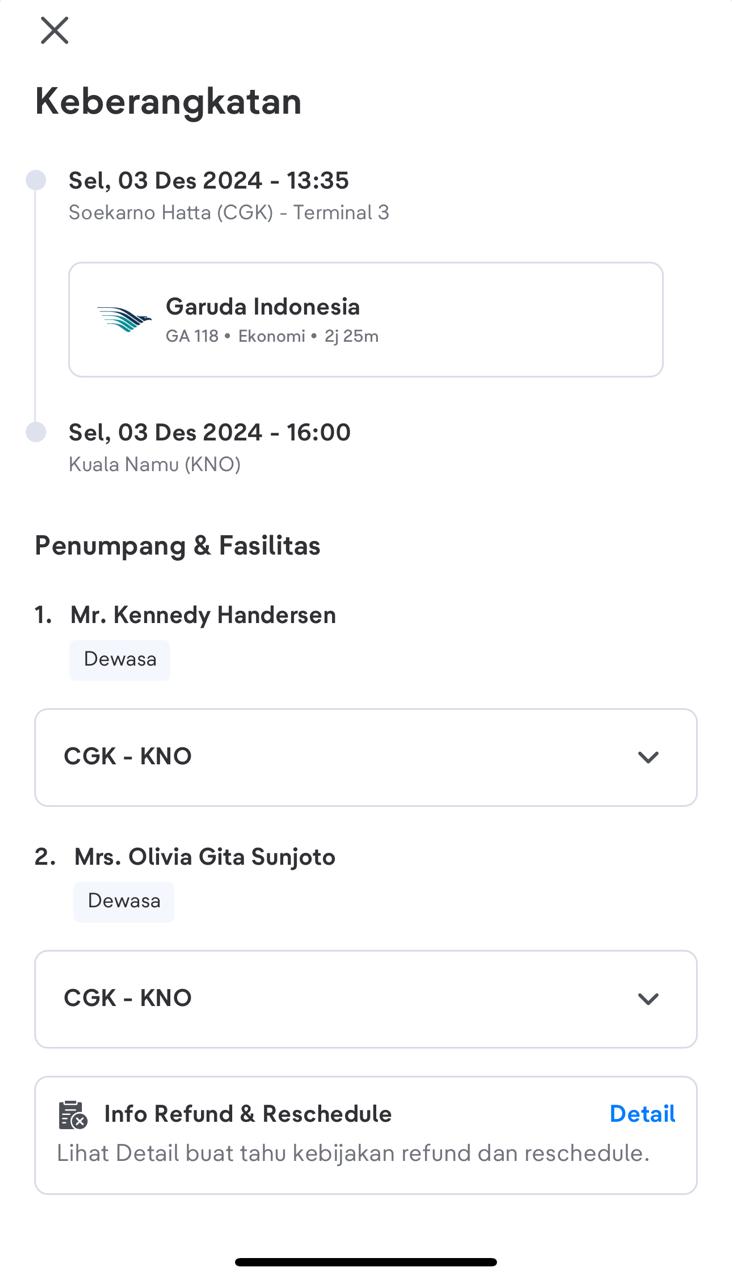The image size is (732, 1280).
Task: Select the Garuda Indonesia airline name
Action: [262, 306]
